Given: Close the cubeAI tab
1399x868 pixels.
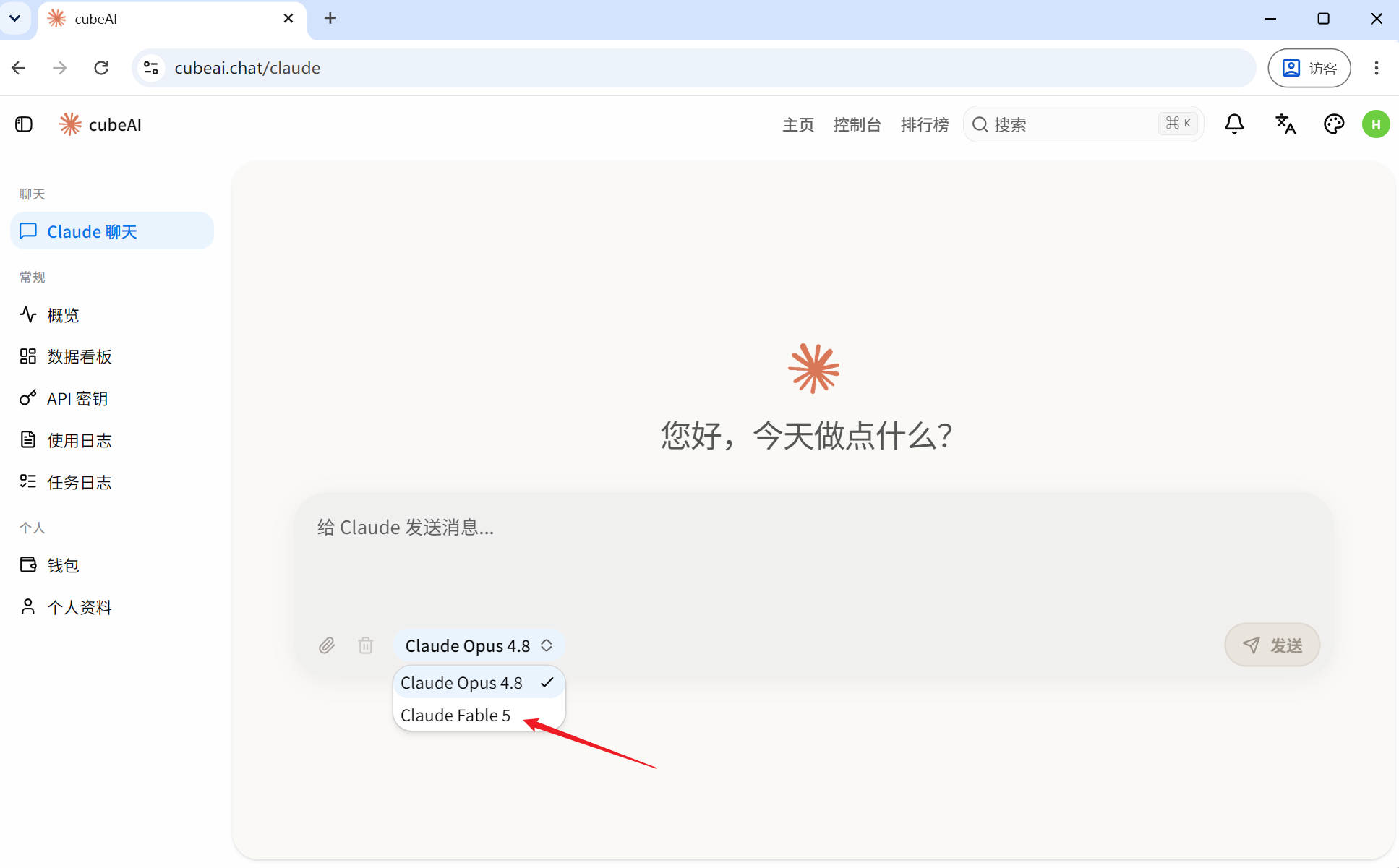Looking at the screenshot, I should (288, 18).
